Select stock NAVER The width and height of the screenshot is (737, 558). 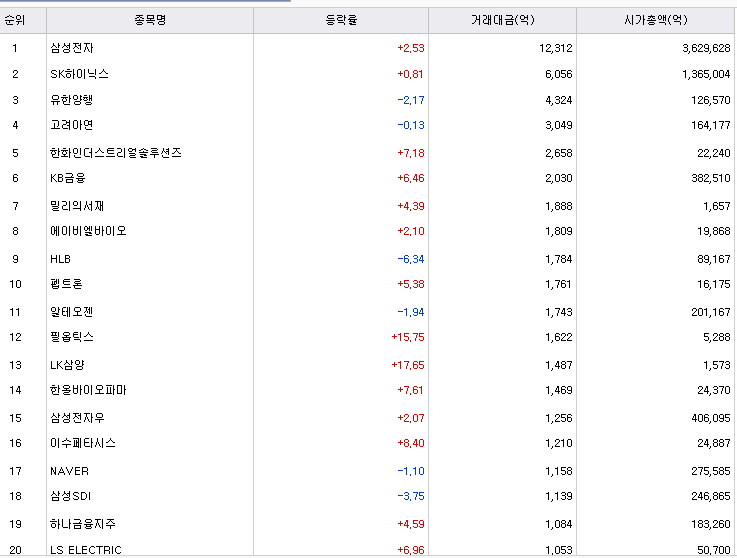click(x=70, y=471)
